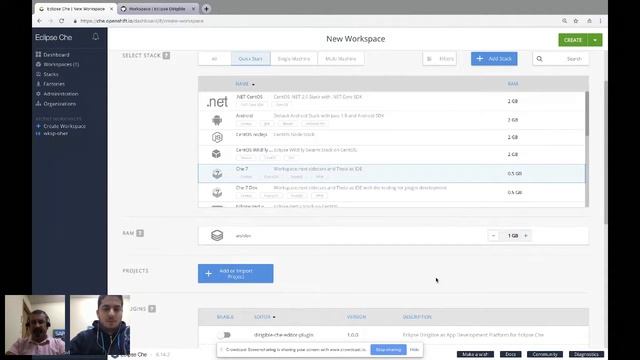Open Organizations in the sidebar
640x360 pixels.
point(59,104)
